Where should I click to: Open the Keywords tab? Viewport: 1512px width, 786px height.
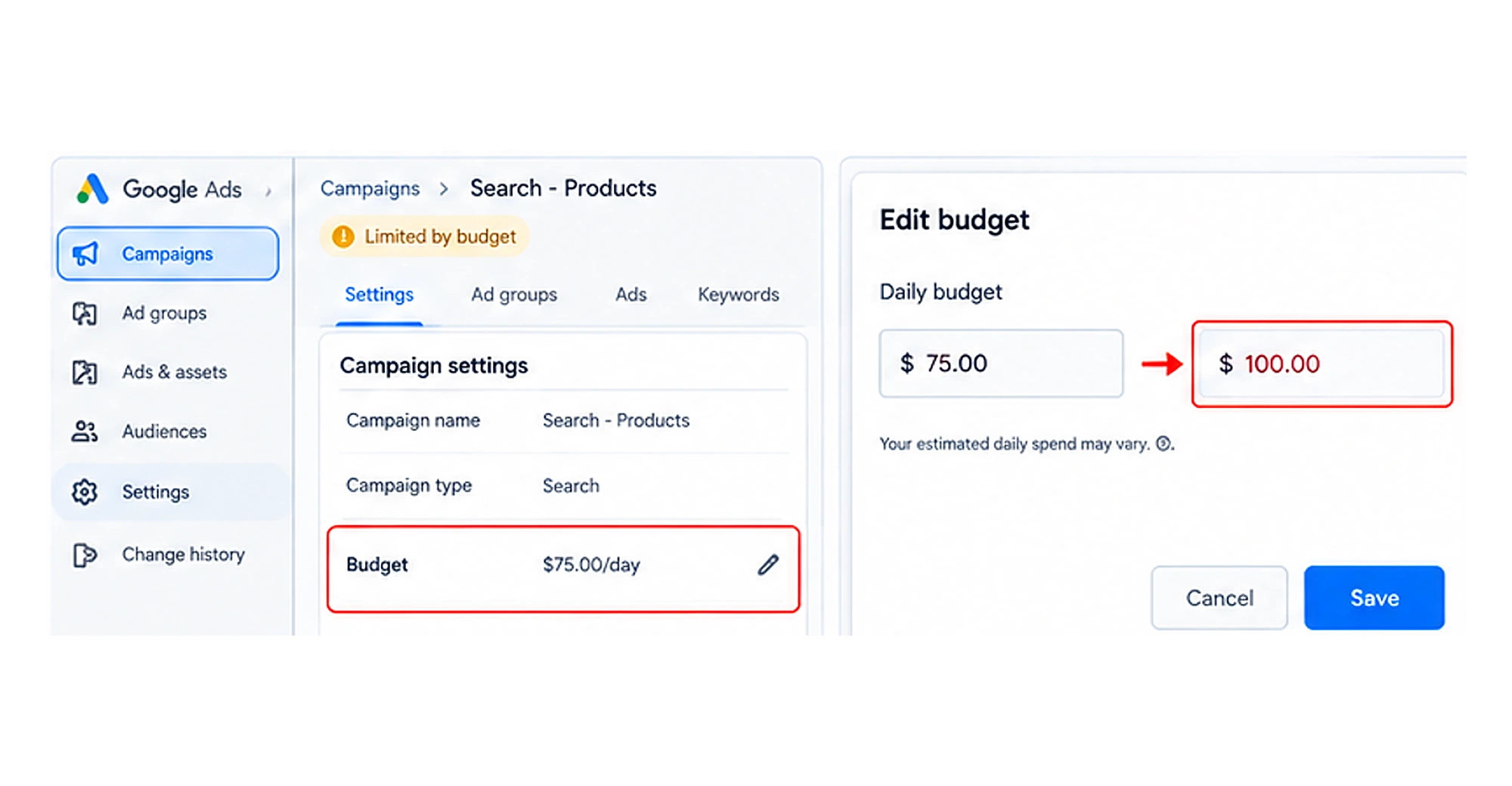pyautogui.click(x=738, y=295)
